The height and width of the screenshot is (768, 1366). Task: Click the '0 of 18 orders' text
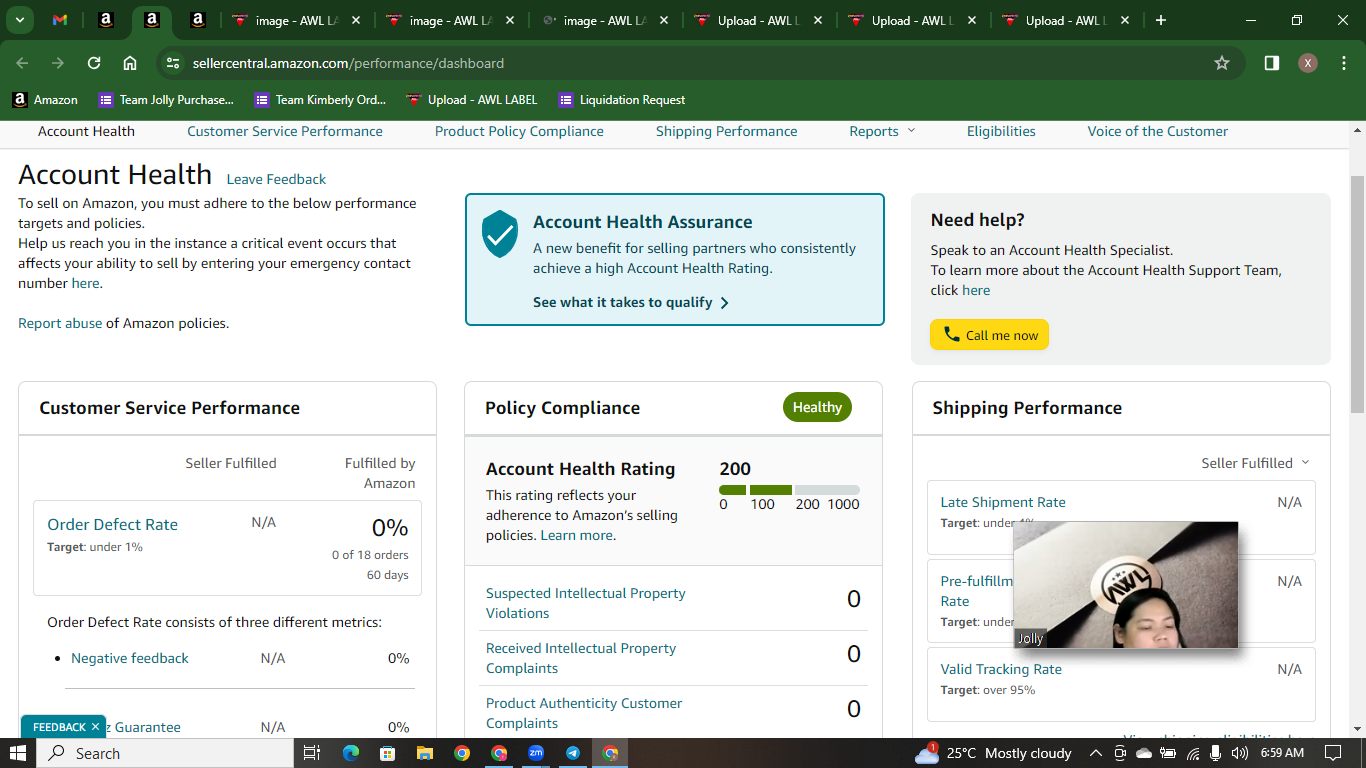[370, 555]
